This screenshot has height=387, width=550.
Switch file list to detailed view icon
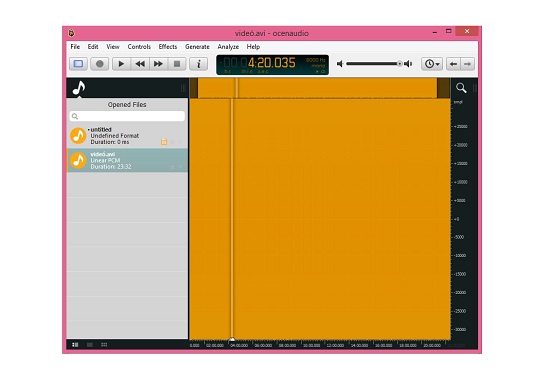point(75,345)
